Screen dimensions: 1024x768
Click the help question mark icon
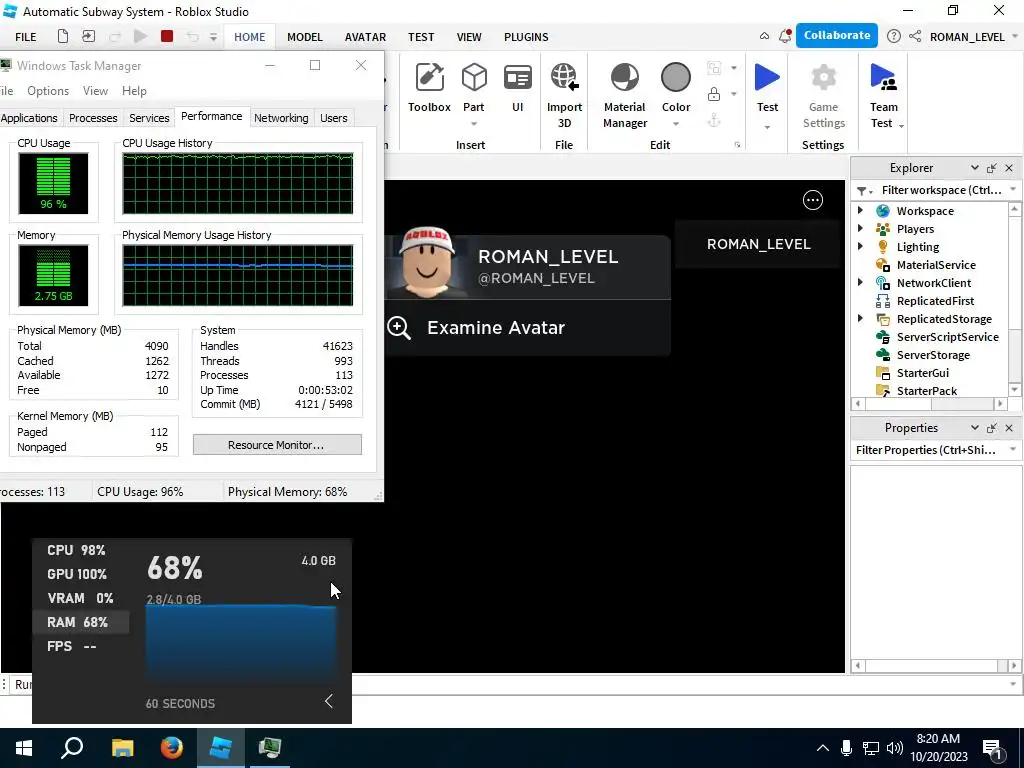[x=893, y=37]
